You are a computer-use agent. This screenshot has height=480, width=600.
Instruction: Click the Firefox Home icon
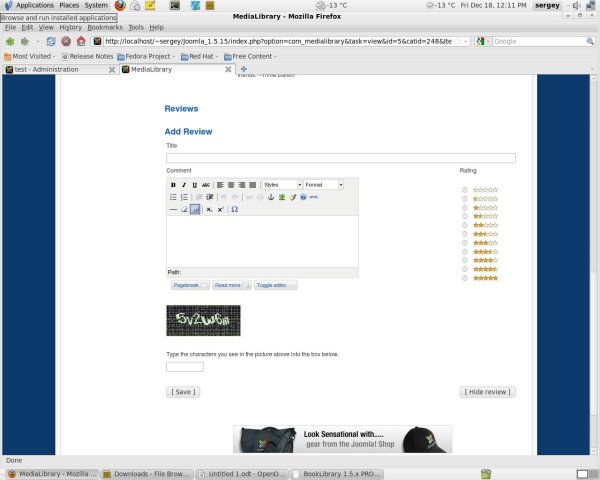[x=81, y=41]
